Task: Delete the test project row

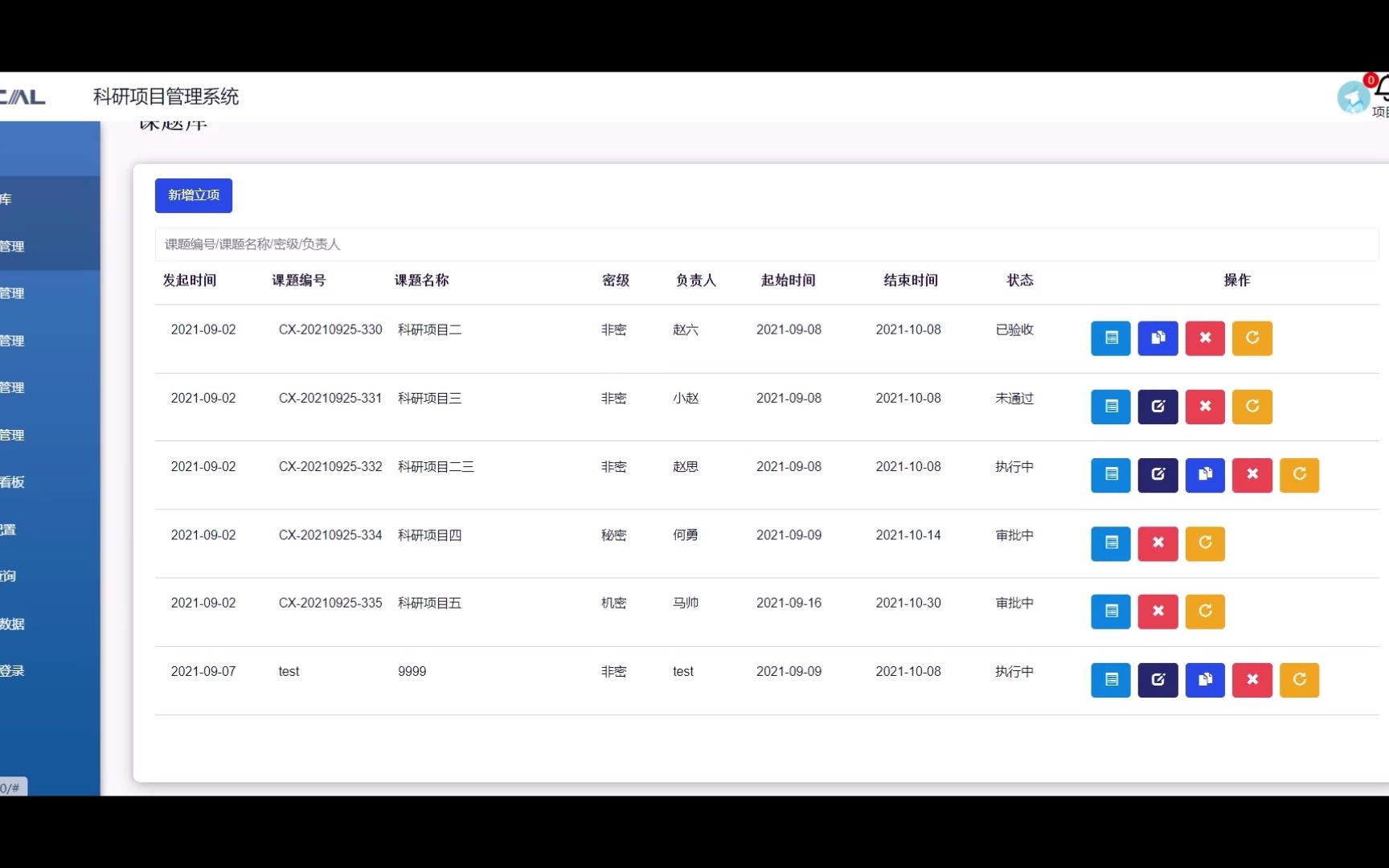Action: pos(1252,680)
